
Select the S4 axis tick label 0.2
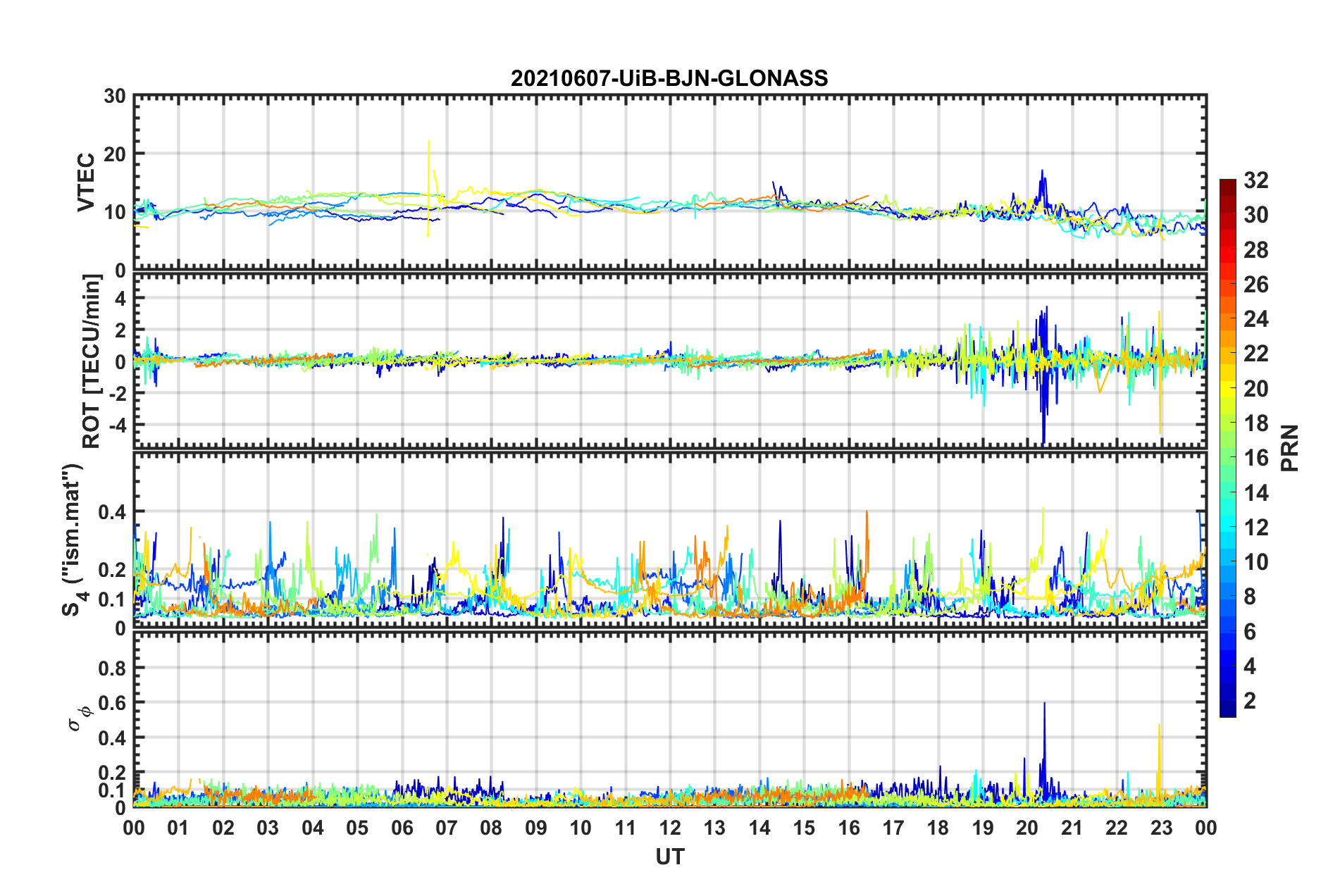point(112,570)
